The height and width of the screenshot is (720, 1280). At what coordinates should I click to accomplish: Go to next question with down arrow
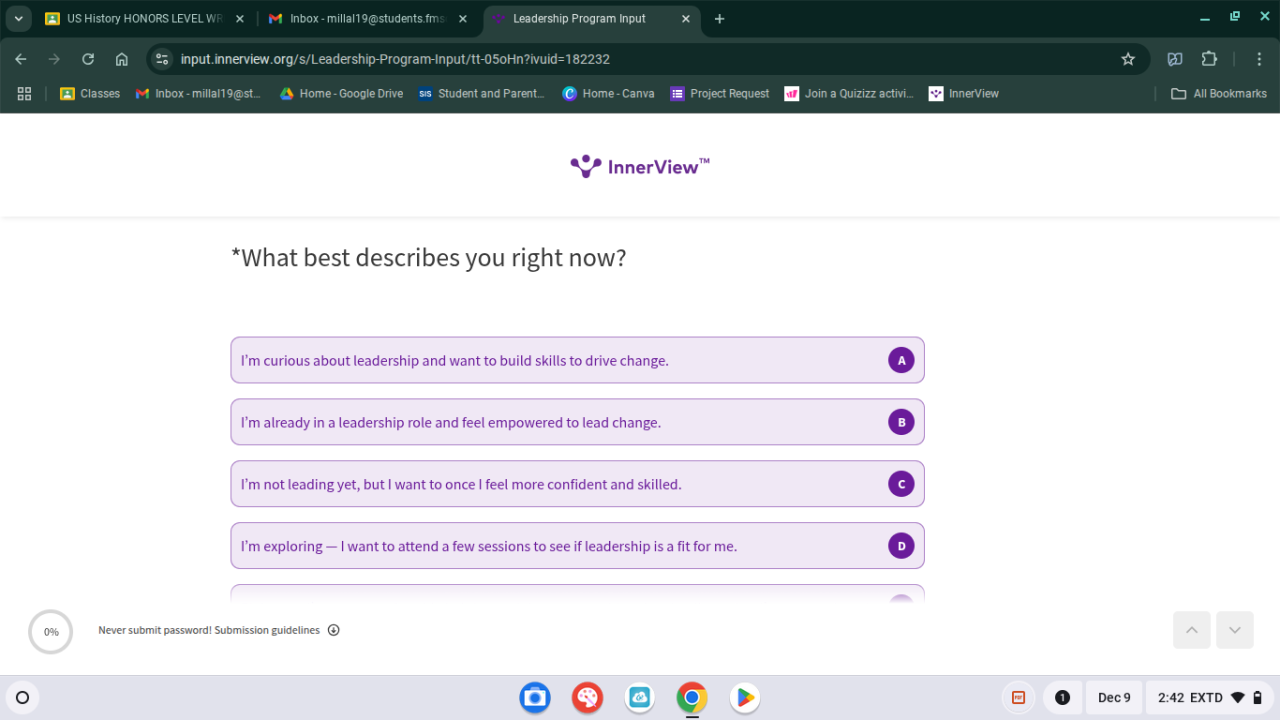[x=1235, y=630]
